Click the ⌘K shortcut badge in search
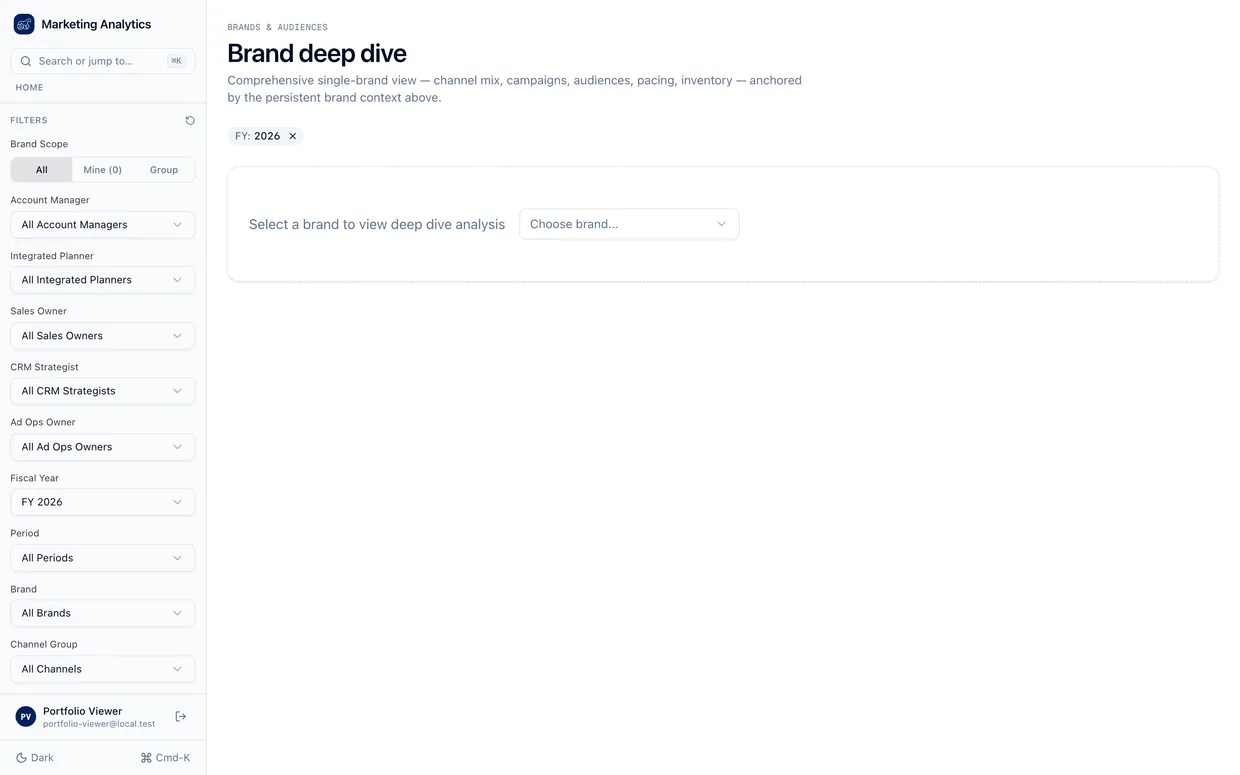 pyautogui.click(x=177, y=61)
